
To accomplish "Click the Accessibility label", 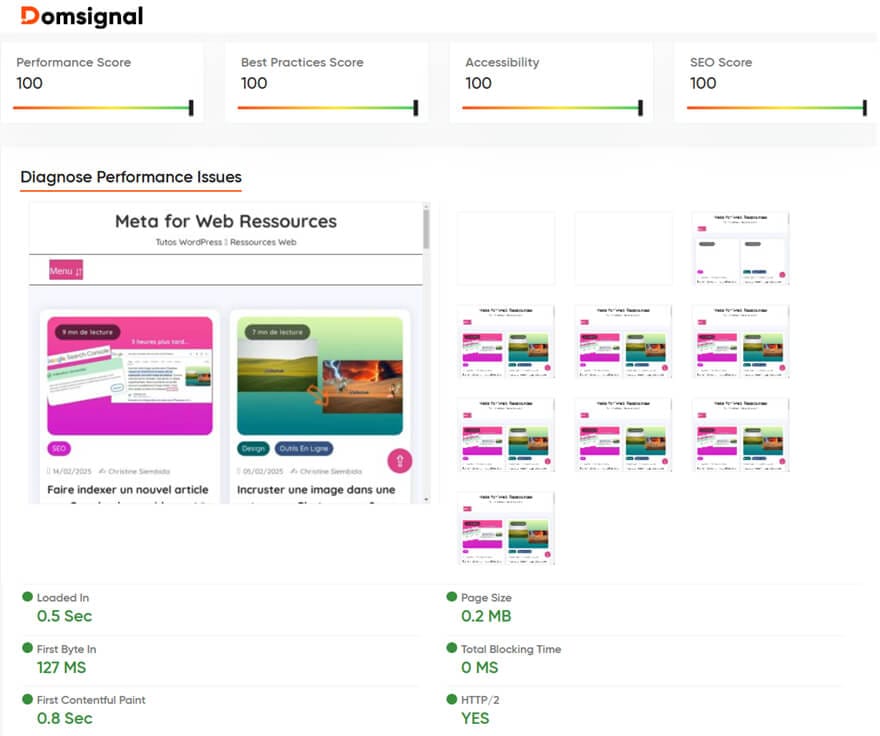I will [502, 62].
